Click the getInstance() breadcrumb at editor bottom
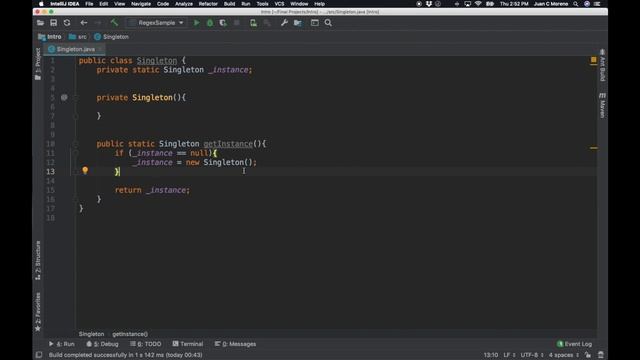 (x=130, y=334)
